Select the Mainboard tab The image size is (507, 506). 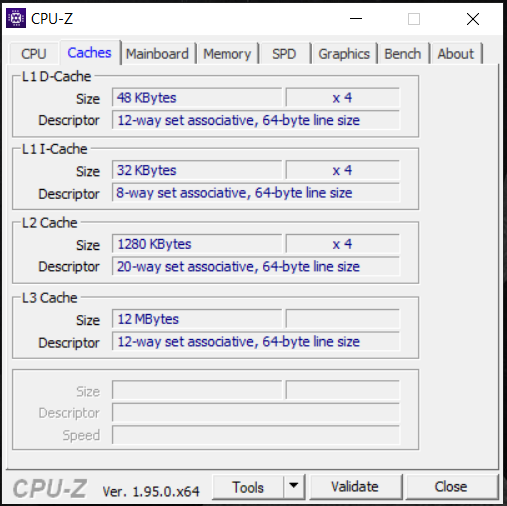point(157,54)
